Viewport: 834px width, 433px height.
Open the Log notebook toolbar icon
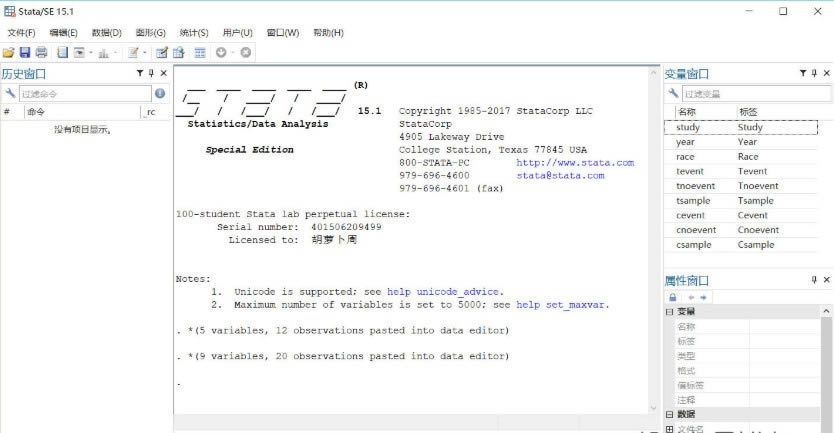[x=63, y=52]
